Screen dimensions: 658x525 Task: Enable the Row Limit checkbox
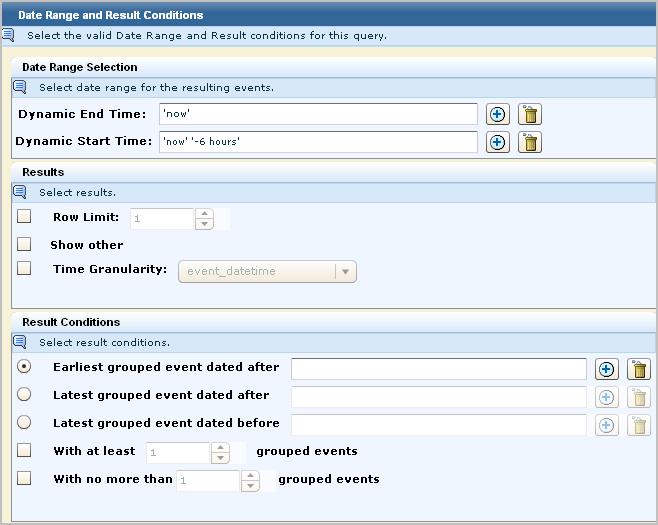[24, 217]
